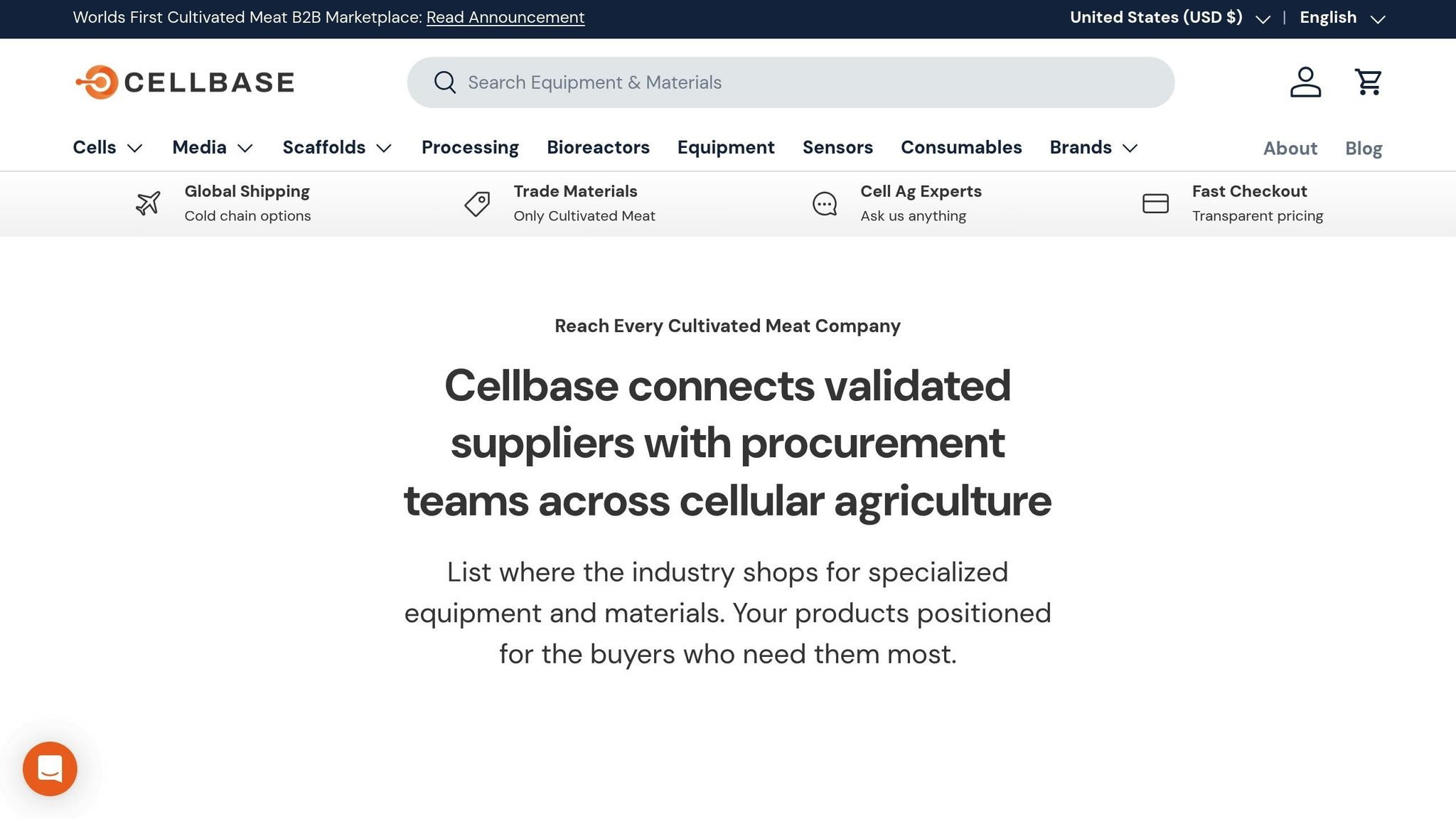Click the Cell Ag Experts chat icon
Screen dimensions: 1456x819
(x=823, y=203)
